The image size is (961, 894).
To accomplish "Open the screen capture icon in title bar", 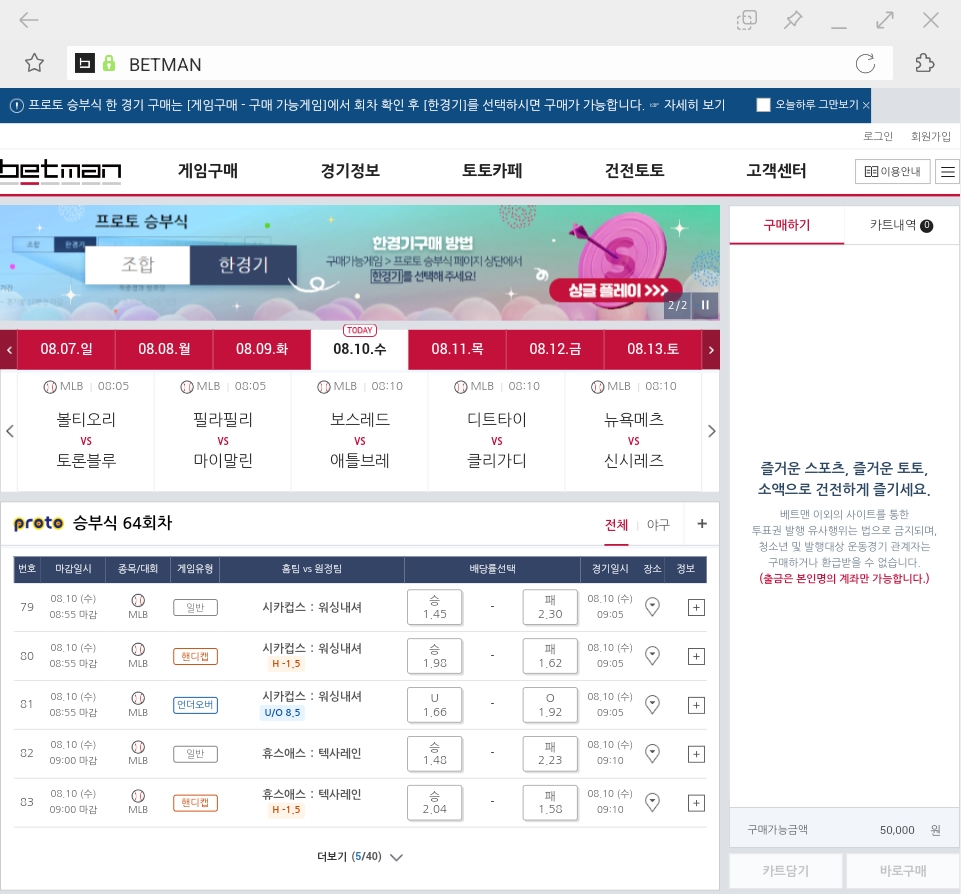I will coord(746,20).
